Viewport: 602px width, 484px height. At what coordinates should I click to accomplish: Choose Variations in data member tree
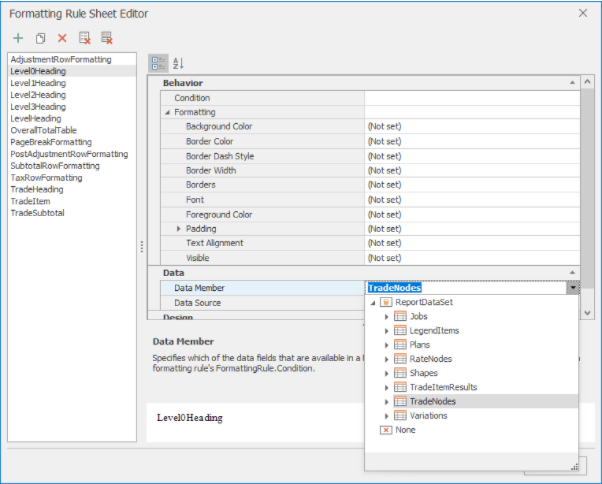(x=429, y=415)
